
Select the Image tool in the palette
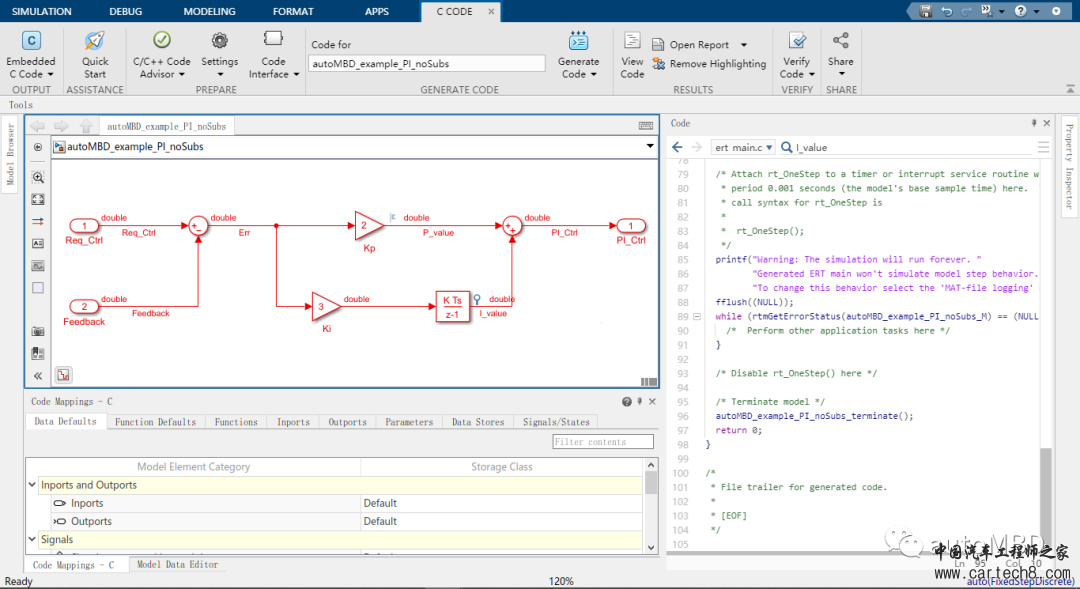click(38, 265)
